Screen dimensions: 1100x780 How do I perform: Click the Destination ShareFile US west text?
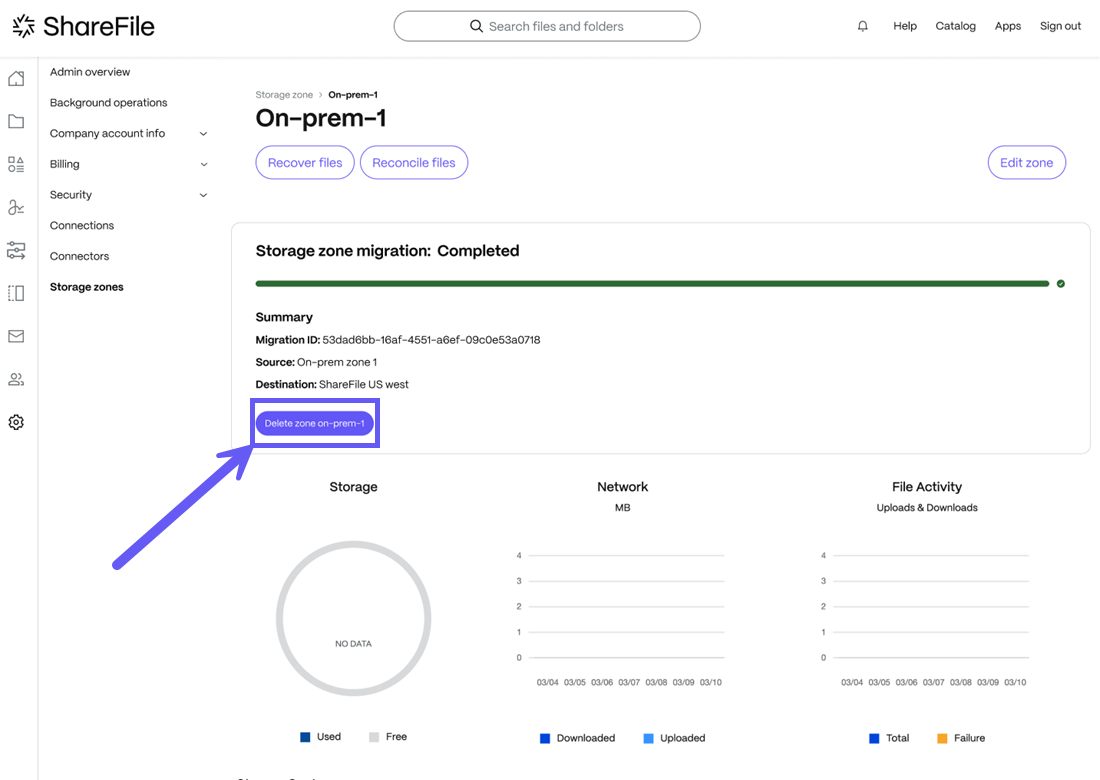[x=332, y=384]
